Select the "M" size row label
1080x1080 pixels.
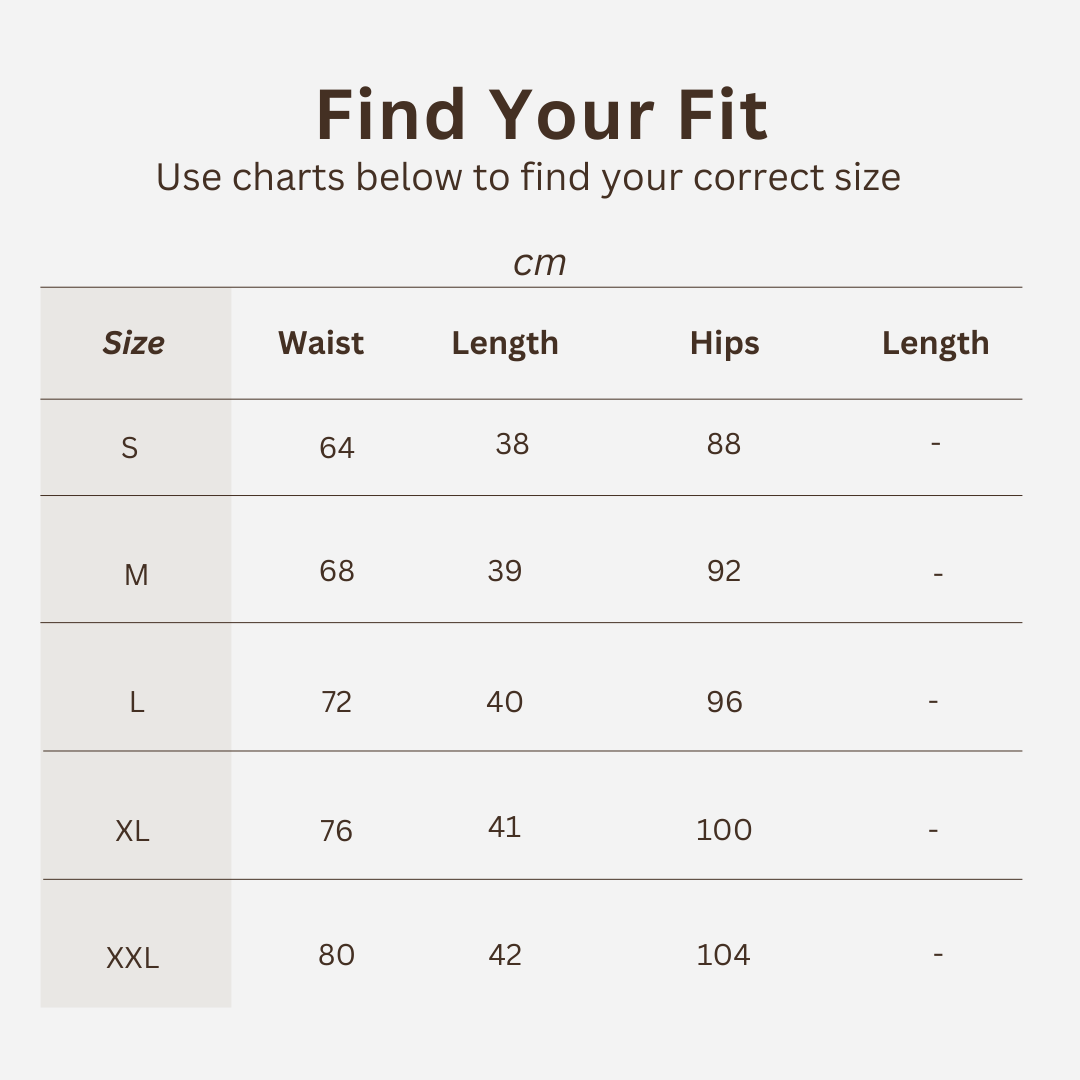[136, 575]
